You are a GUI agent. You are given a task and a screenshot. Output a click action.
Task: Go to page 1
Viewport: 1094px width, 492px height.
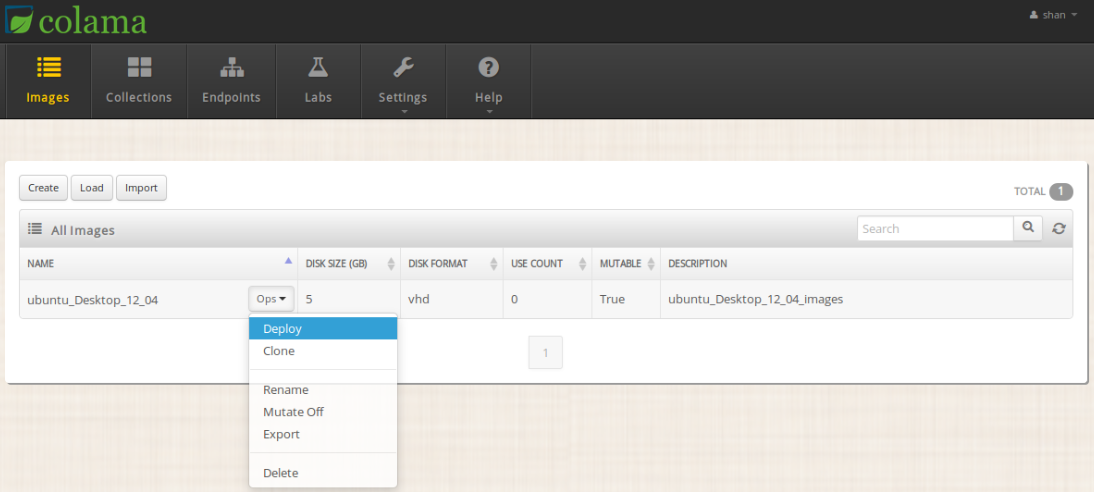coord(546,352)
